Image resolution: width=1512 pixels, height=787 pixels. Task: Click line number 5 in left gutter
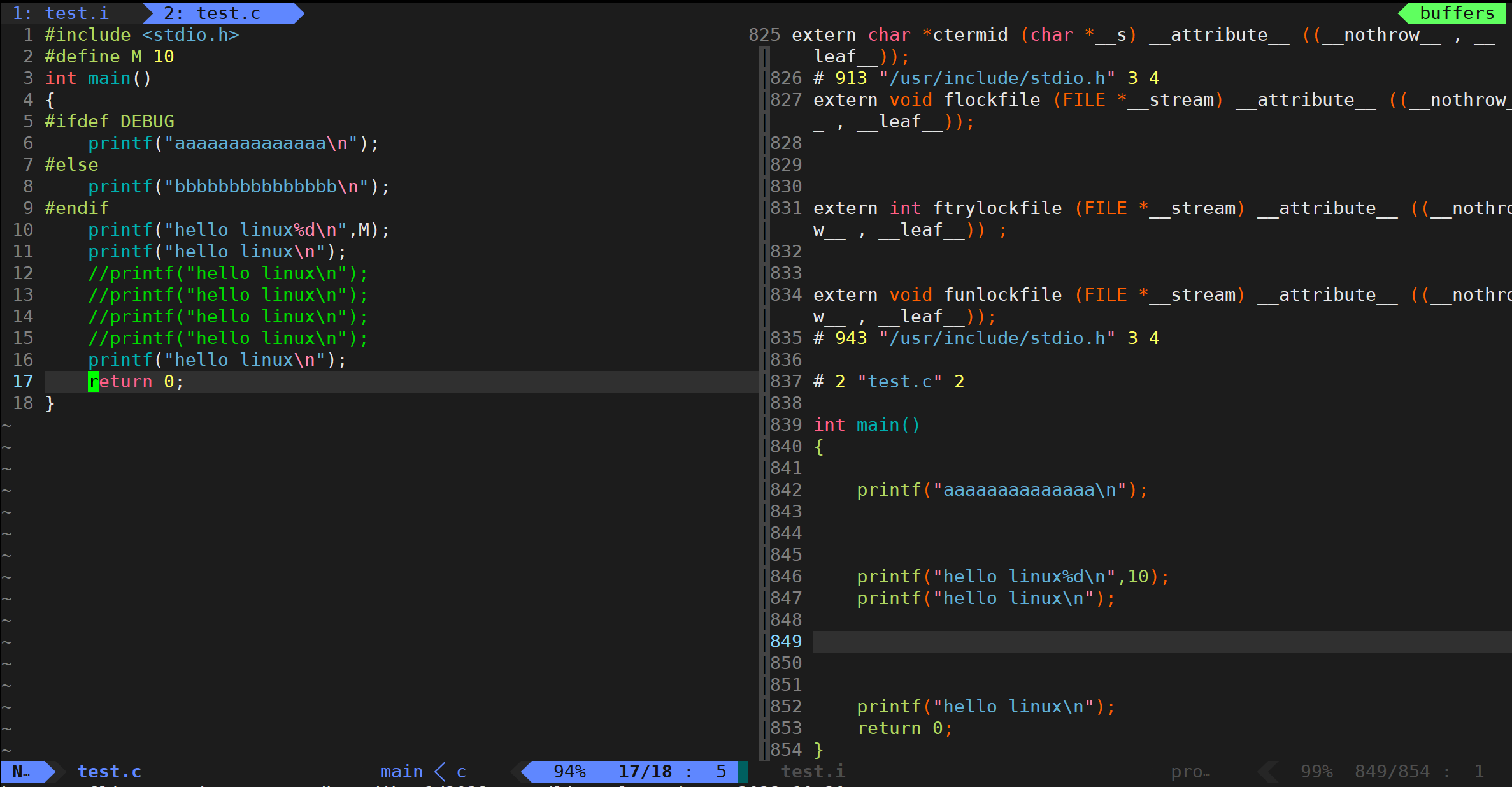click(28, 122)
